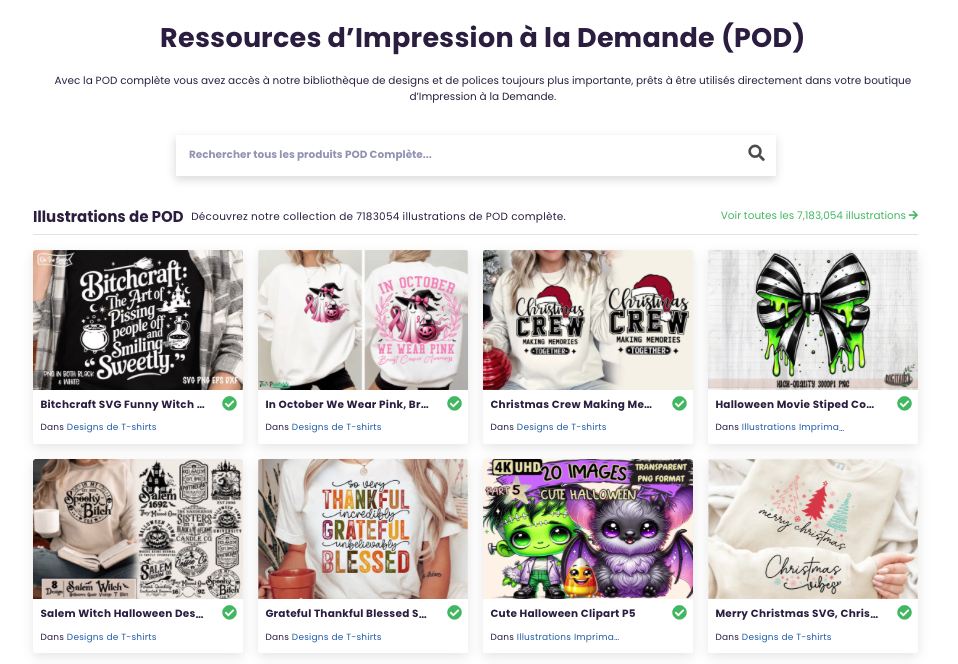Click green checkmark on Halloween Movie Striped card
The width and height of the screenshot is (958, 664).
[904, 404]
